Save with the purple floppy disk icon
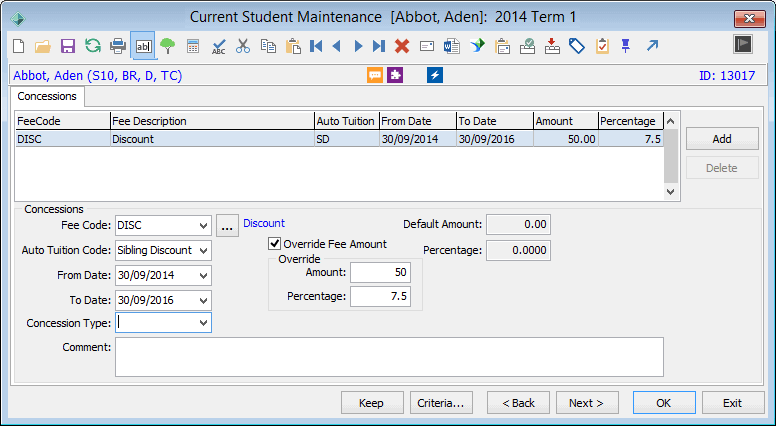Screen dimensions: 776x426 point(68,47)
